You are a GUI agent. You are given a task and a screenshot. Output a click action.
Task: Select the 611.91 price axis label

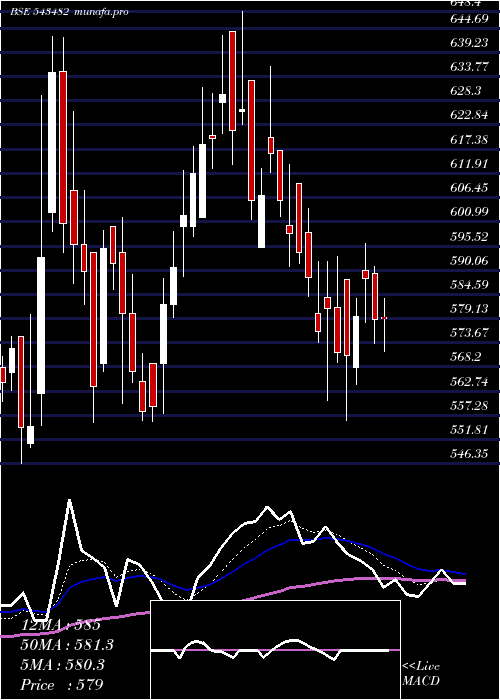(x=469, y=163)
